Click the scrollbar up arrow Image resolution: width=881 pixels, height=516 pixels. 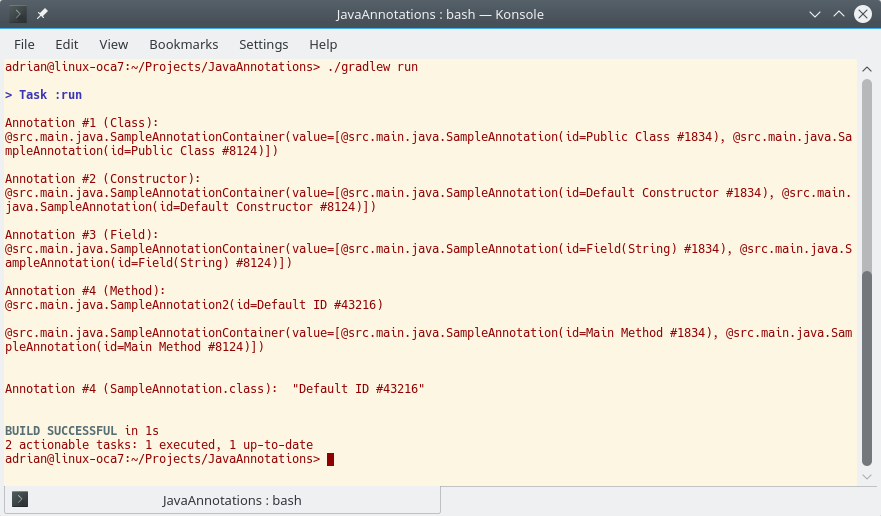(x=867, y=69)
